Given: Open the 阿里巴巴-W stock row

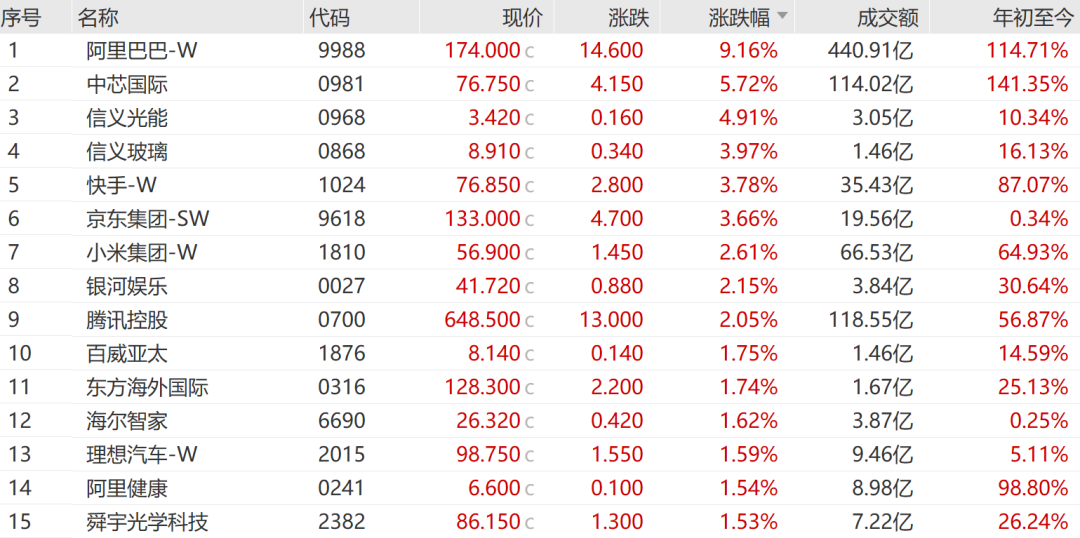Looking at the screenshot, I should tap(142, 50).
